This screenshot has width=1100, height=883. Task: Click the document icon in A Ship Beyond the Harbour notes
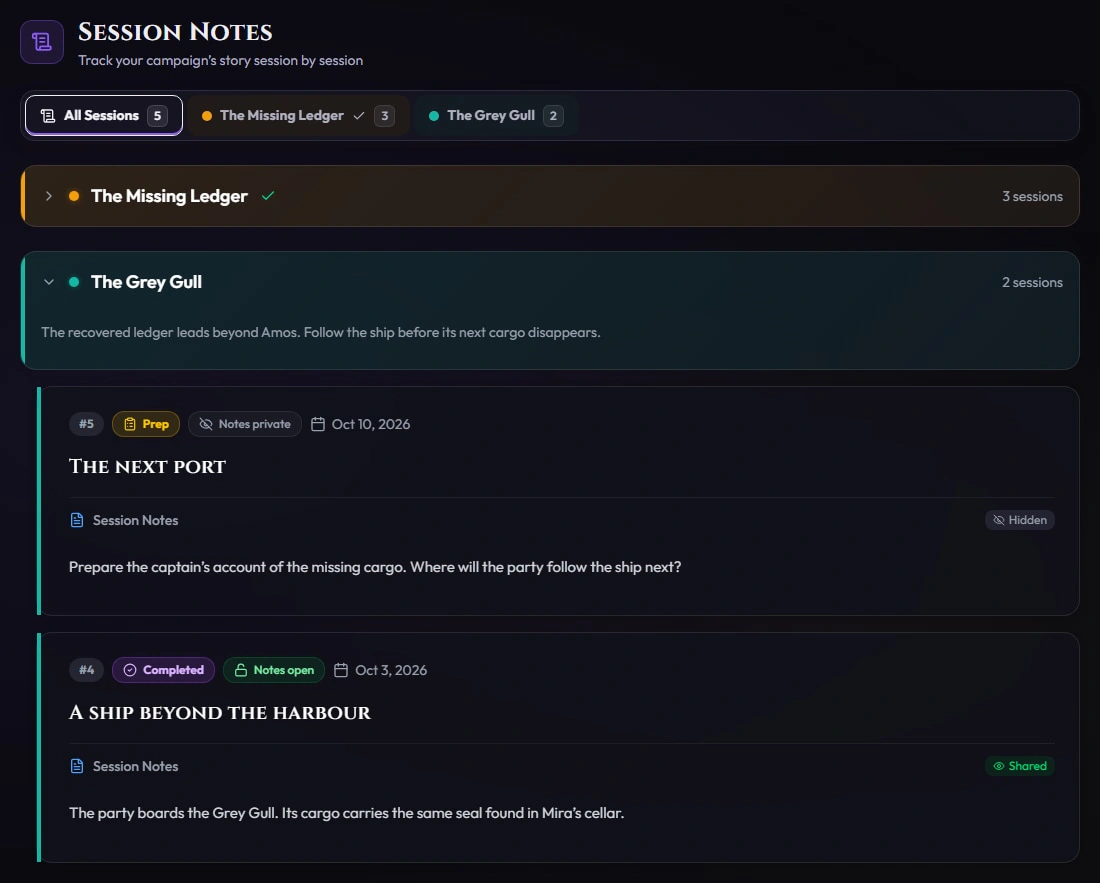tap(77, 767)
